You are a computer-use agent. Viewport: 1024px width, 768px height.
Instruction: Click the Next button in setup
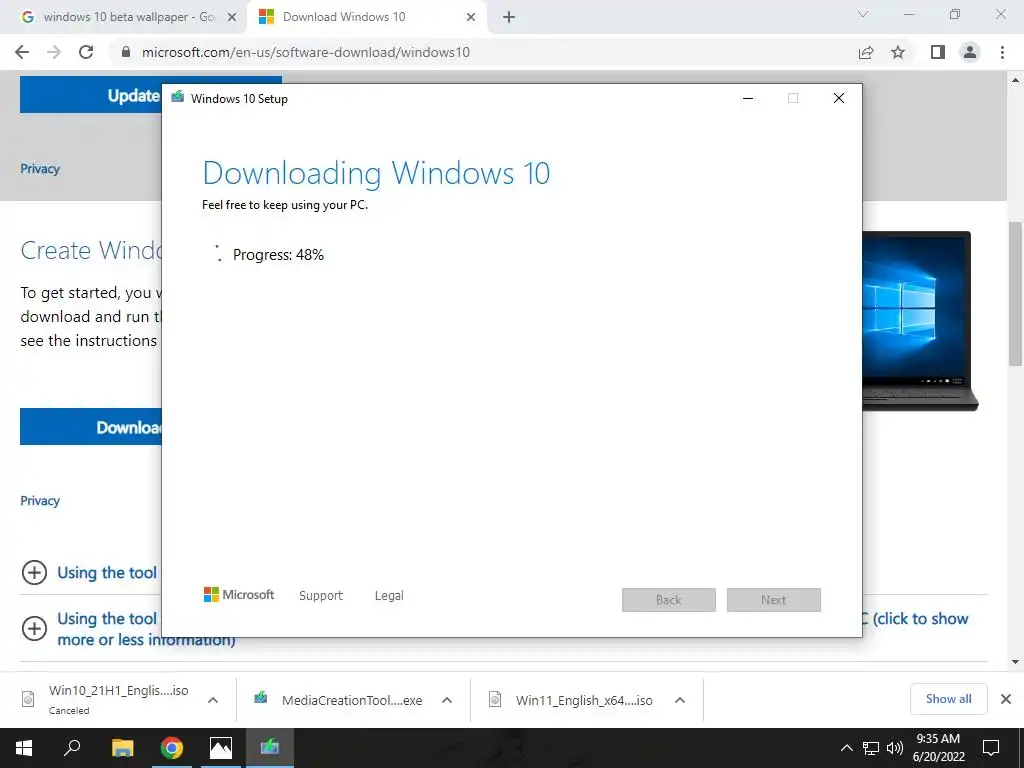coord(774,600)
